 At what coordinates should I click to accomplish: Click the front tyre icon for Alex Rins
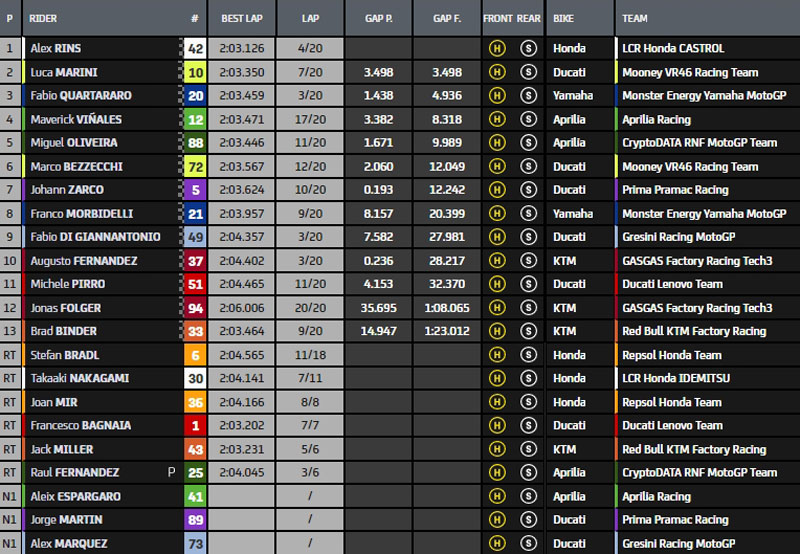pyautogui.click(x=496, y=48)
